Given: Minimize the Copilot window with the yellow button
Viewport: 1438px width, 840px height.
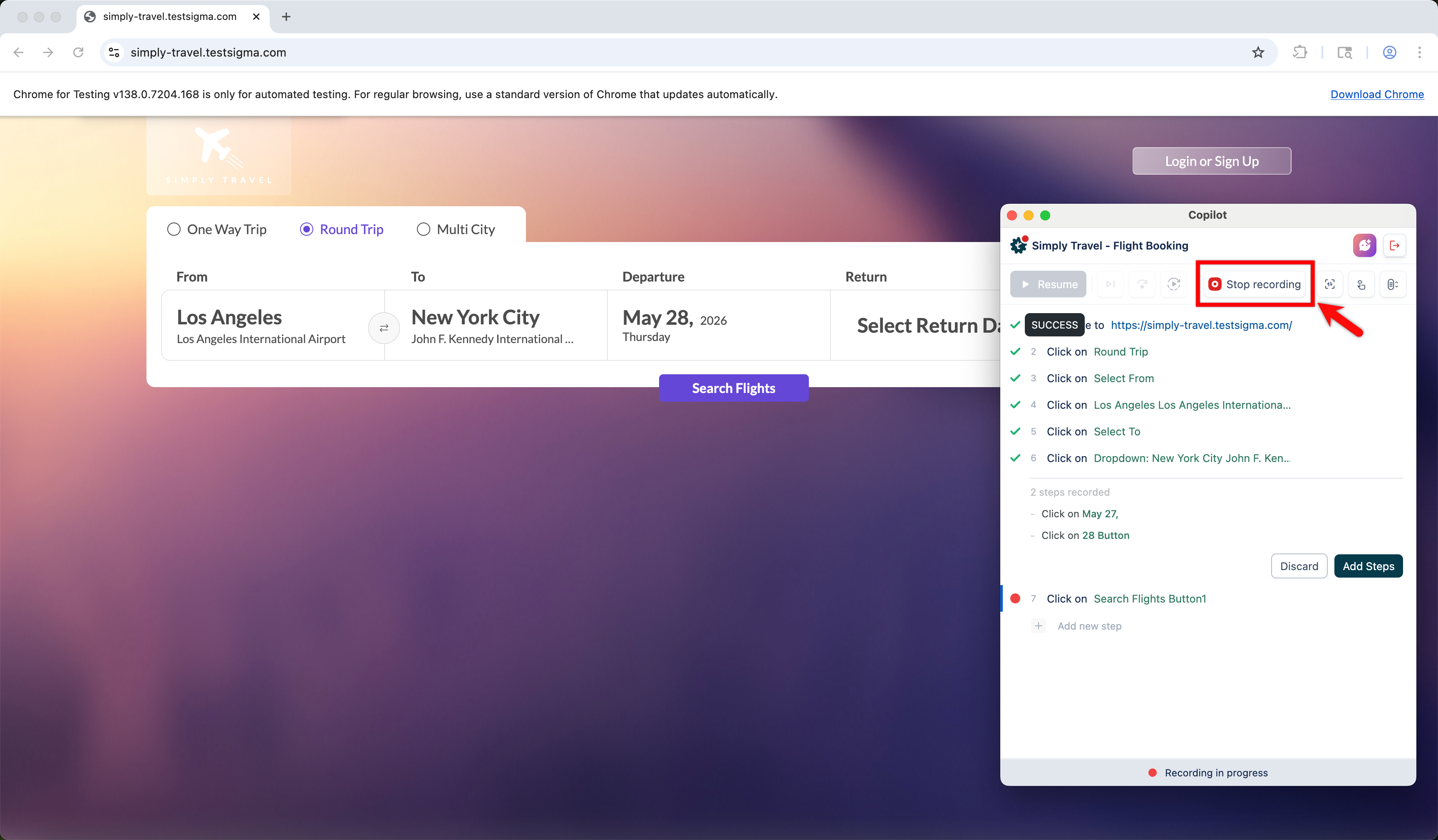Looking at the screenshot, I should coord(1028,215).
